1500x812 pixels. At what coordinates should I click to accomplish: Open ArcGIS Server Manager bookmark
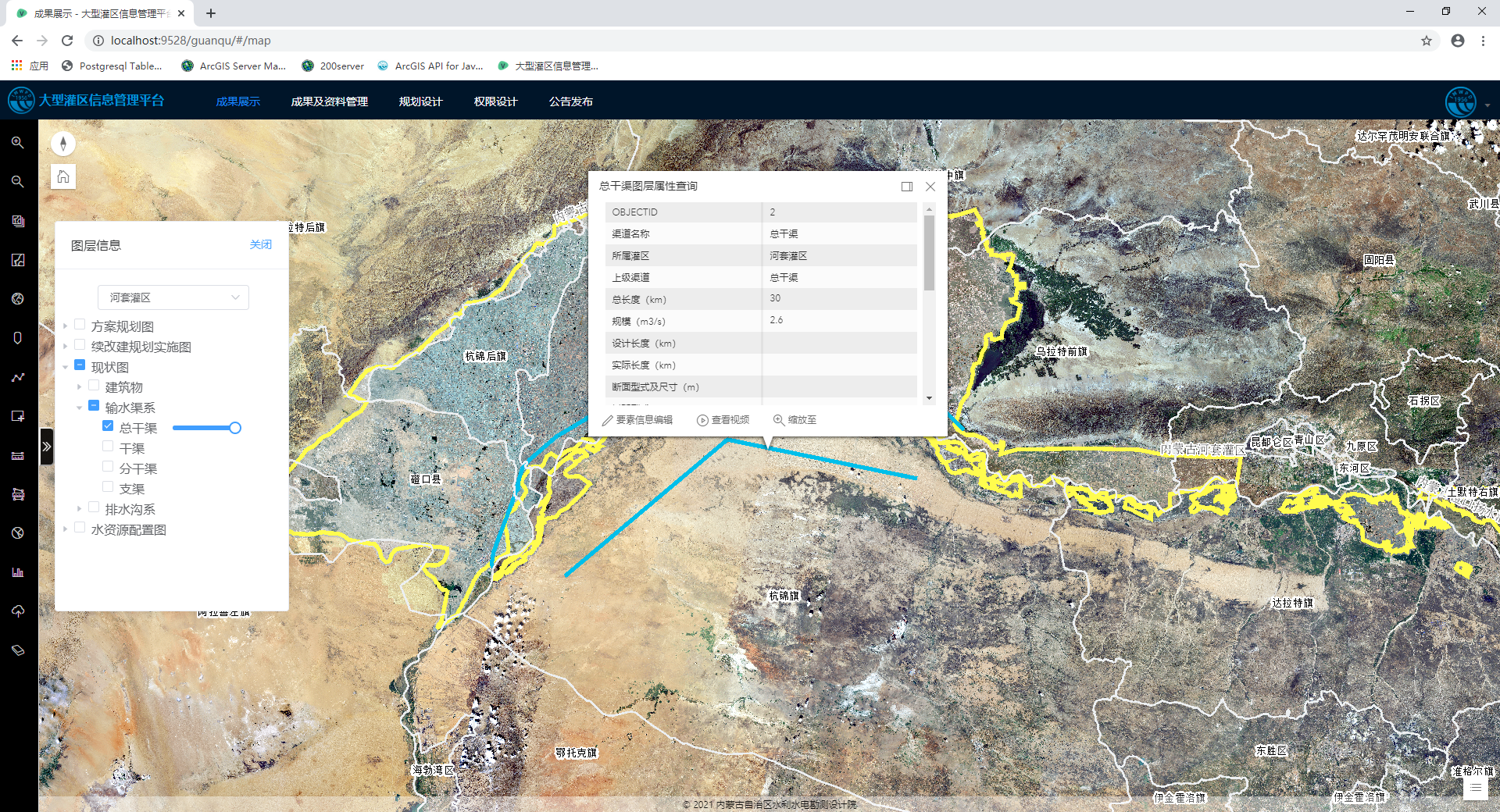tap(234, 66)
